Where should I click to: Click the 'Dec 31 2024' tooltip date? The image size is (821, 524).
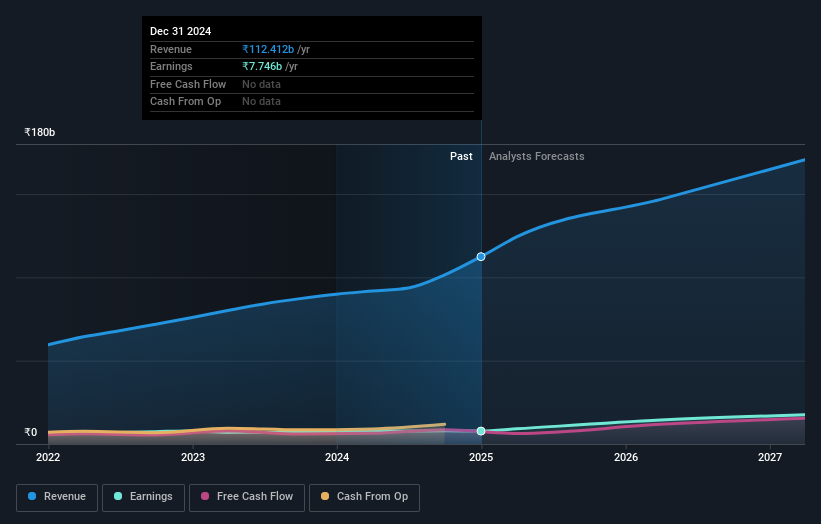point(181,31)
